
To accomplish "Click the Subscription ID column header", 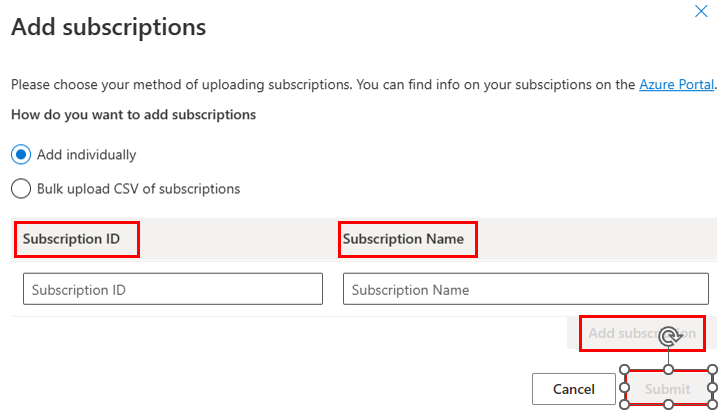I will click(x=71, y=239).
